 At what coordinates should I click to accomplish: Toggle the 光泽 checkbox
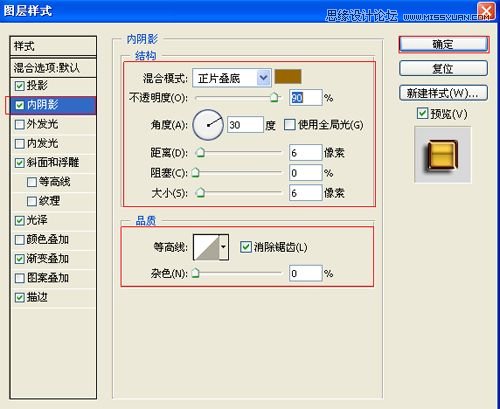click(x=20, y=220)
